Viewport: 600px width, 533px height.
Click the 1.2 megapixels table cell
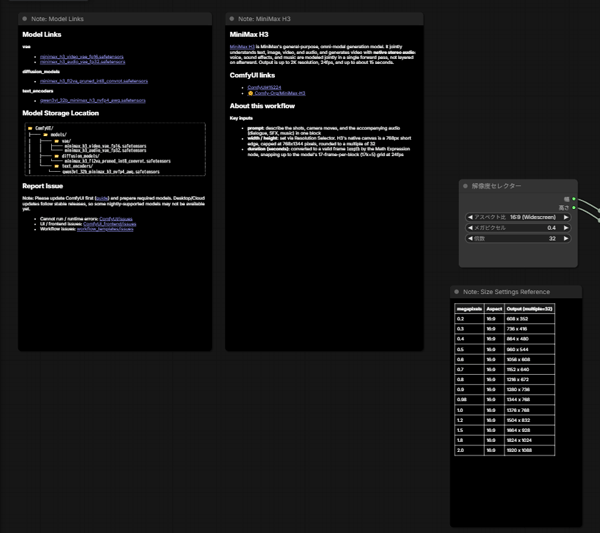(469, 420)
